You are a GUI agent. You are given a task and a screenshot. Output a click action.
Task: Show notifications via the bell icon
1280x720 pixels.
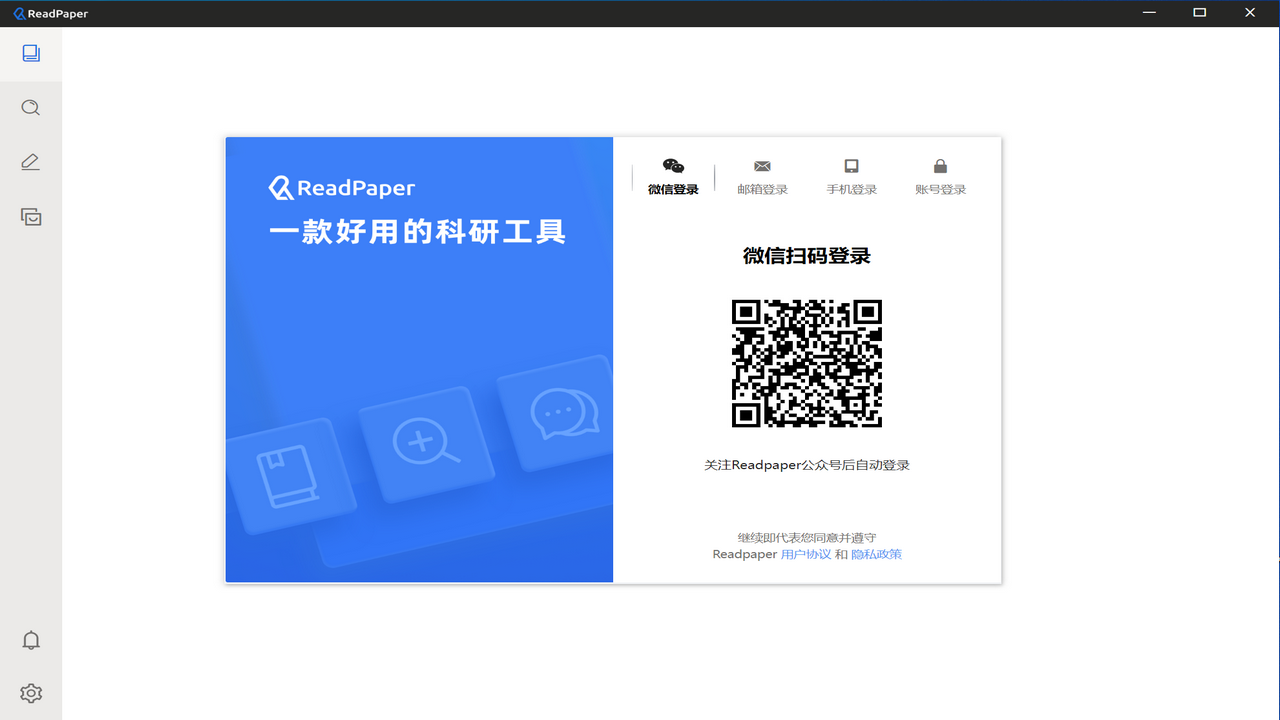pos(31,640)
